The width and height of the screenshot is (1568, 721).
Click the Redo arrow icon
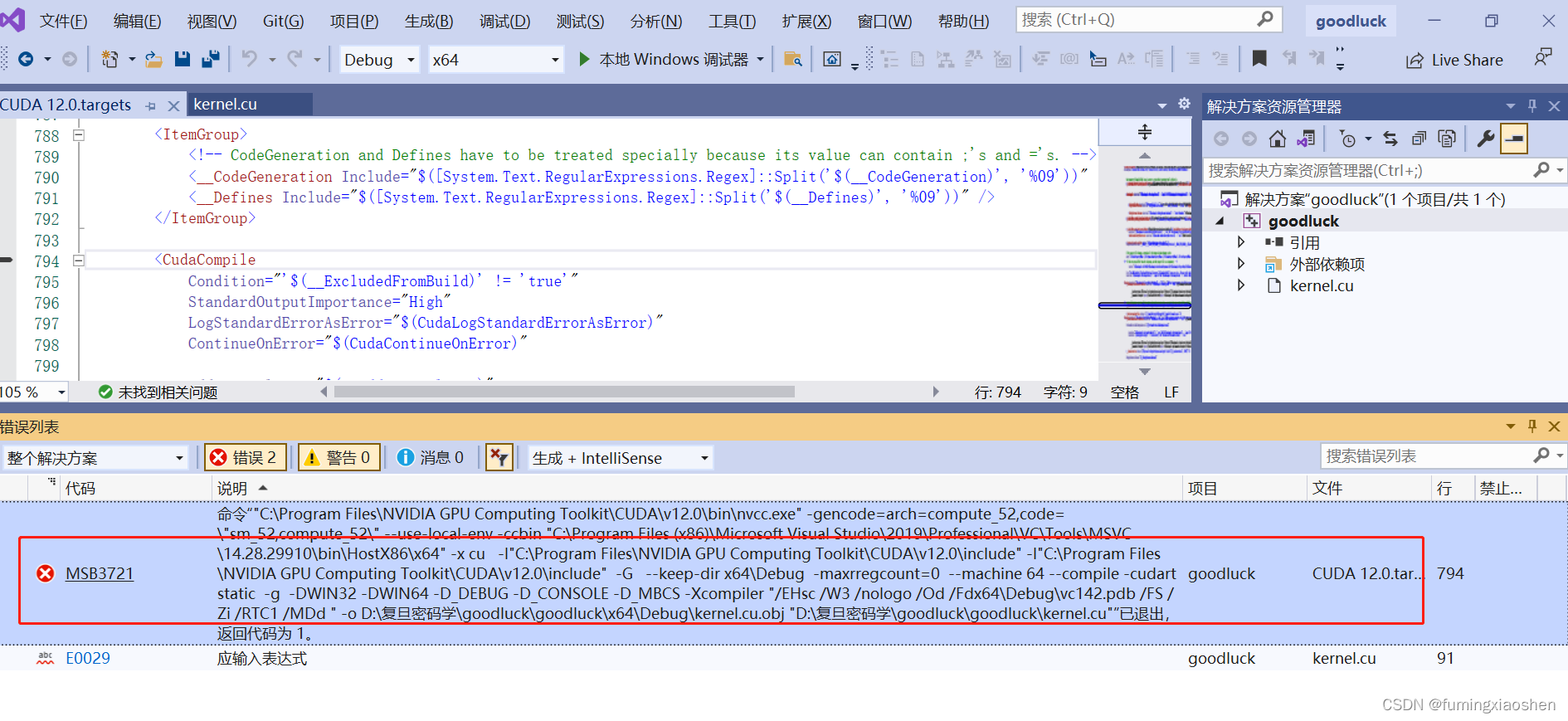tap(295, 58)
